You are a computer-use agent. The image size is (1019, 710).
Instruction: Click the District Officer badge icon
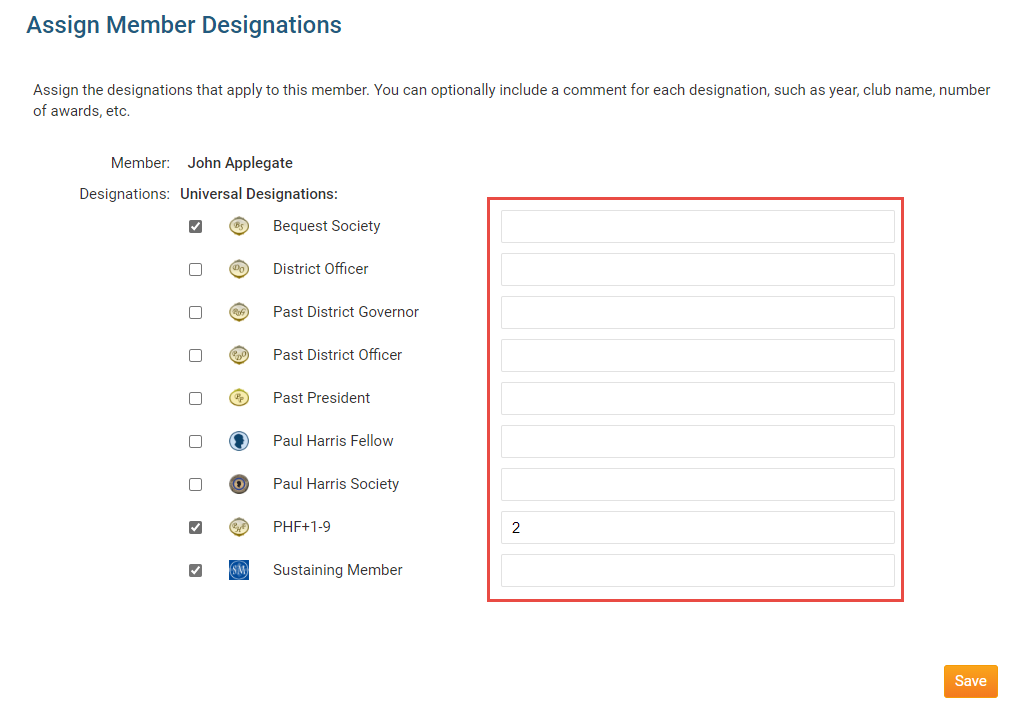coord(238,269)
